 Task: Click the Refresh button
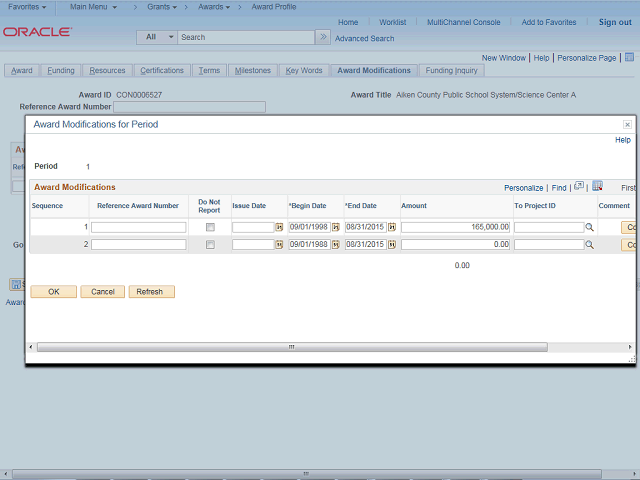coord(151,292)
